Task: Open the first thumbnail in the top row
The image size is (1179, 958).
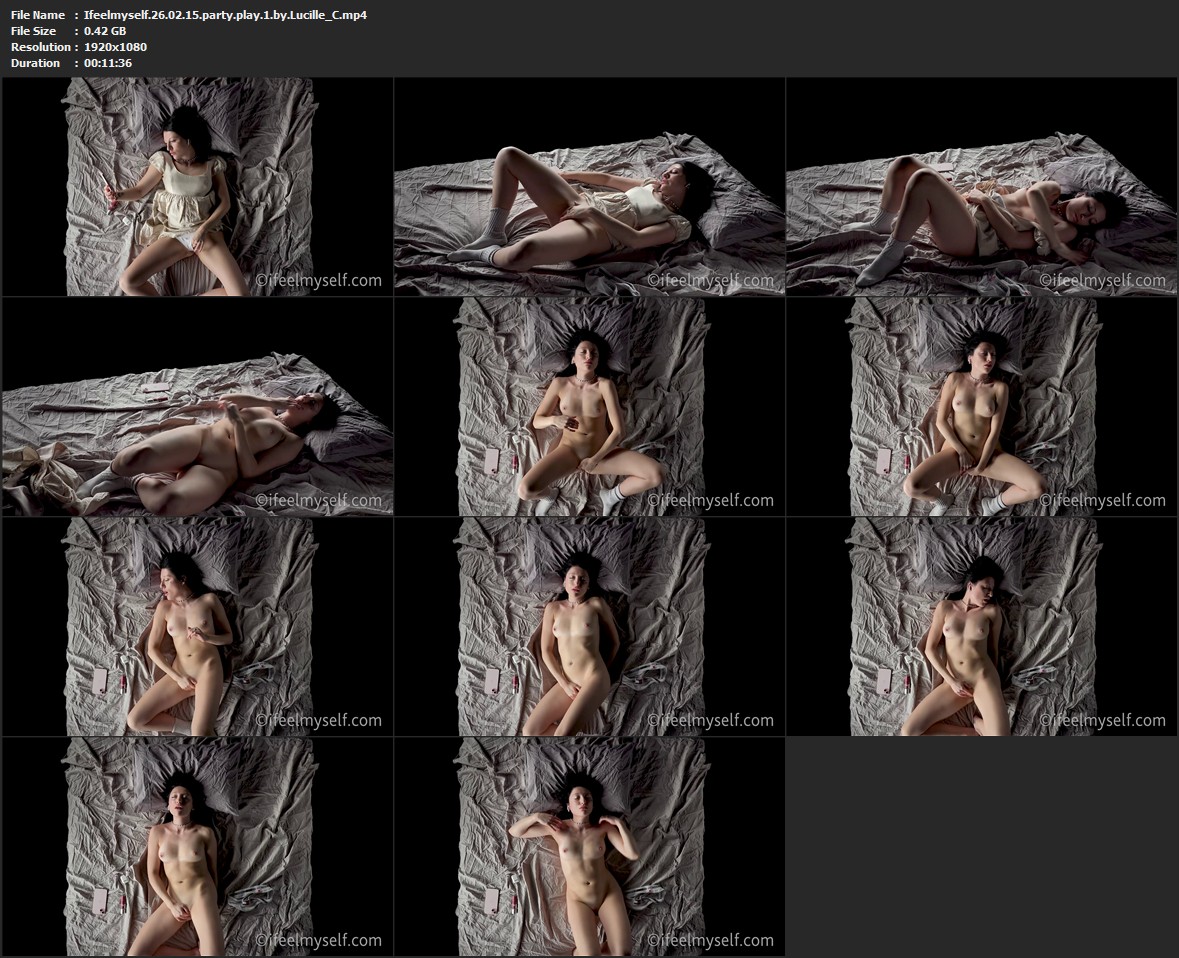Action: [x=197, y=187]
